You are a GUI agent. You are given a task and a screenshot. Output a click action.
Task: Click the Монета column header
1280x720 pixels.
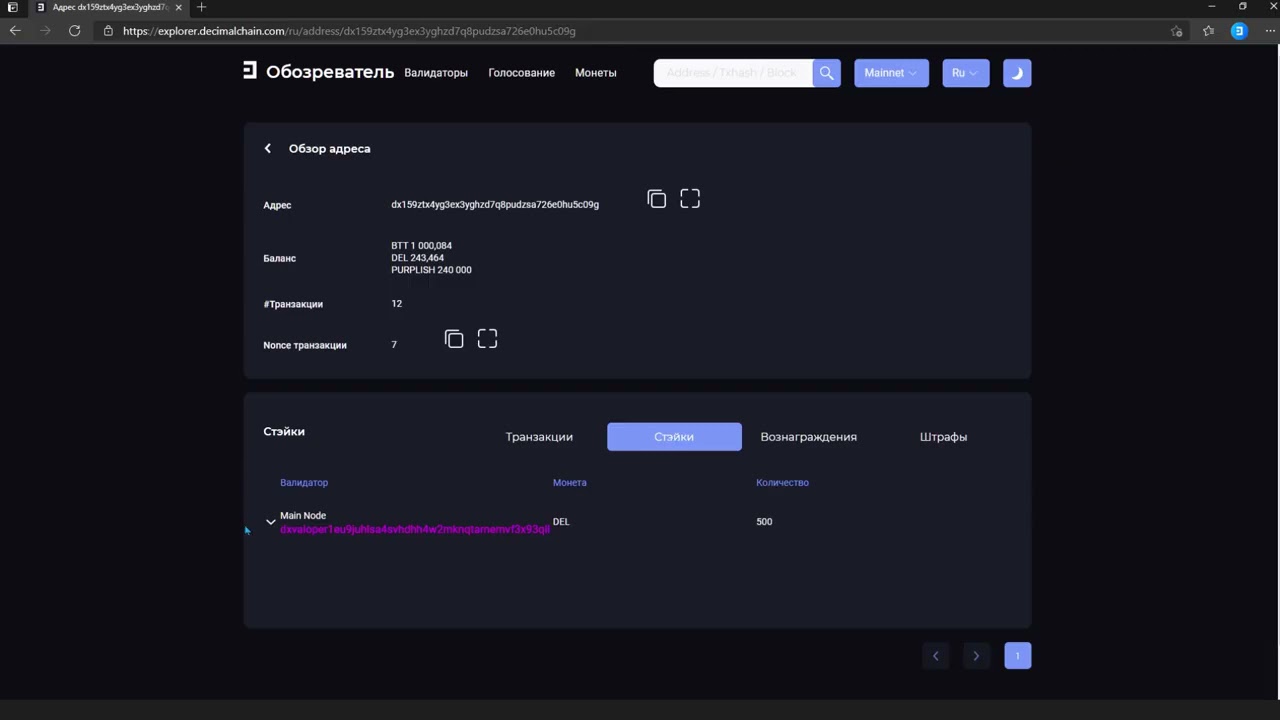pyautogui.click(x=570, y=483)
